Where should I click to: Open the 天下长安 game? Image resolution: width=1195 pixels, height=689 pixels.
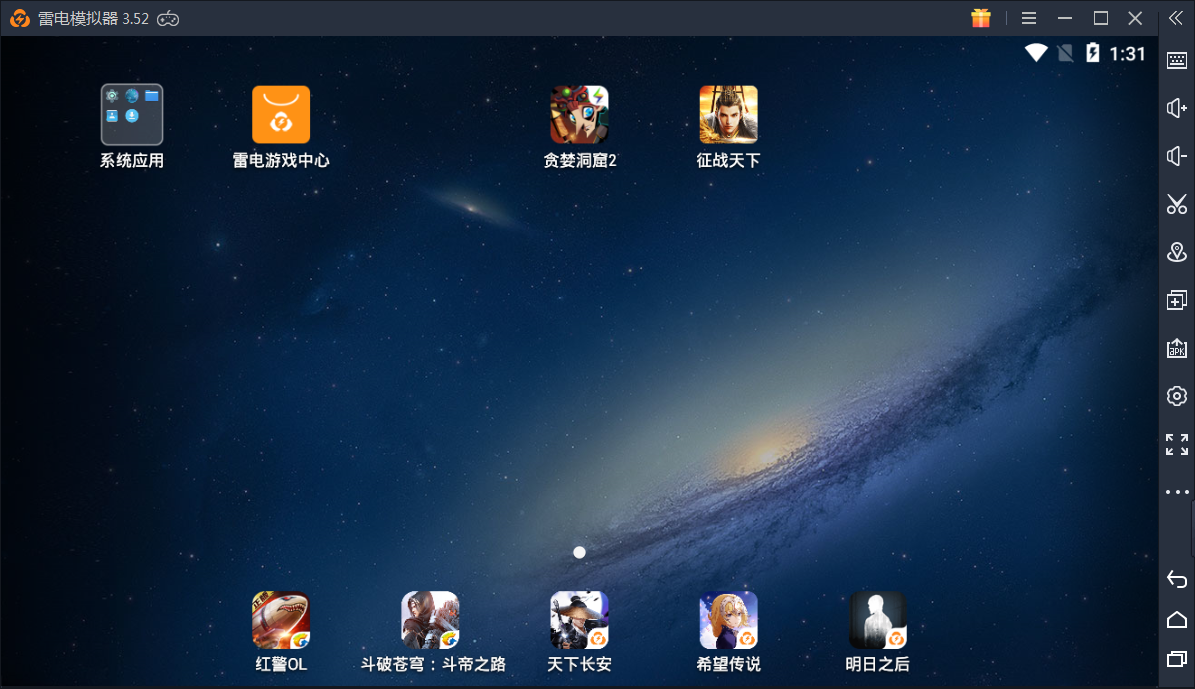click(579, 620)
